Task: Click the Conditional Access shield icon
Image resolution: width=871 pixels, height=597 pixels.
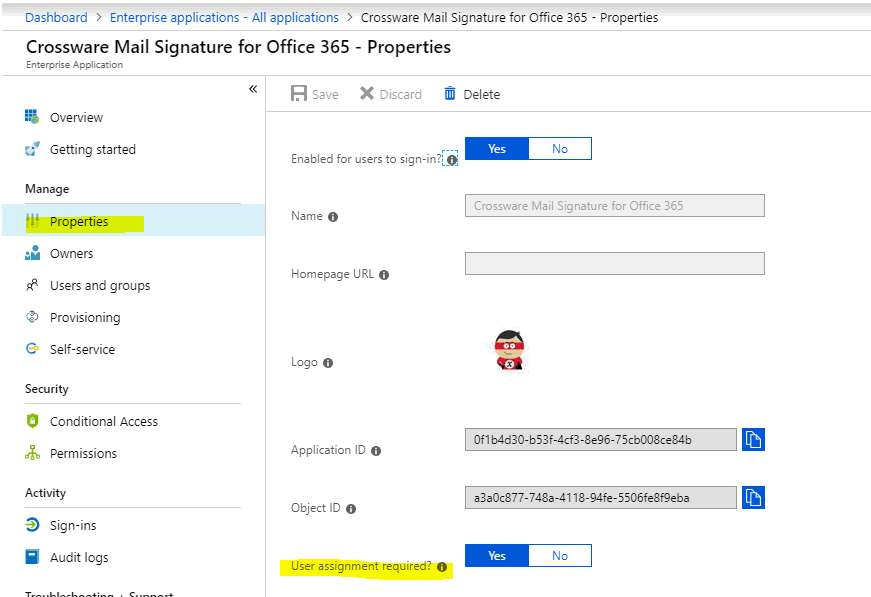Action: (x=32, y=421)
